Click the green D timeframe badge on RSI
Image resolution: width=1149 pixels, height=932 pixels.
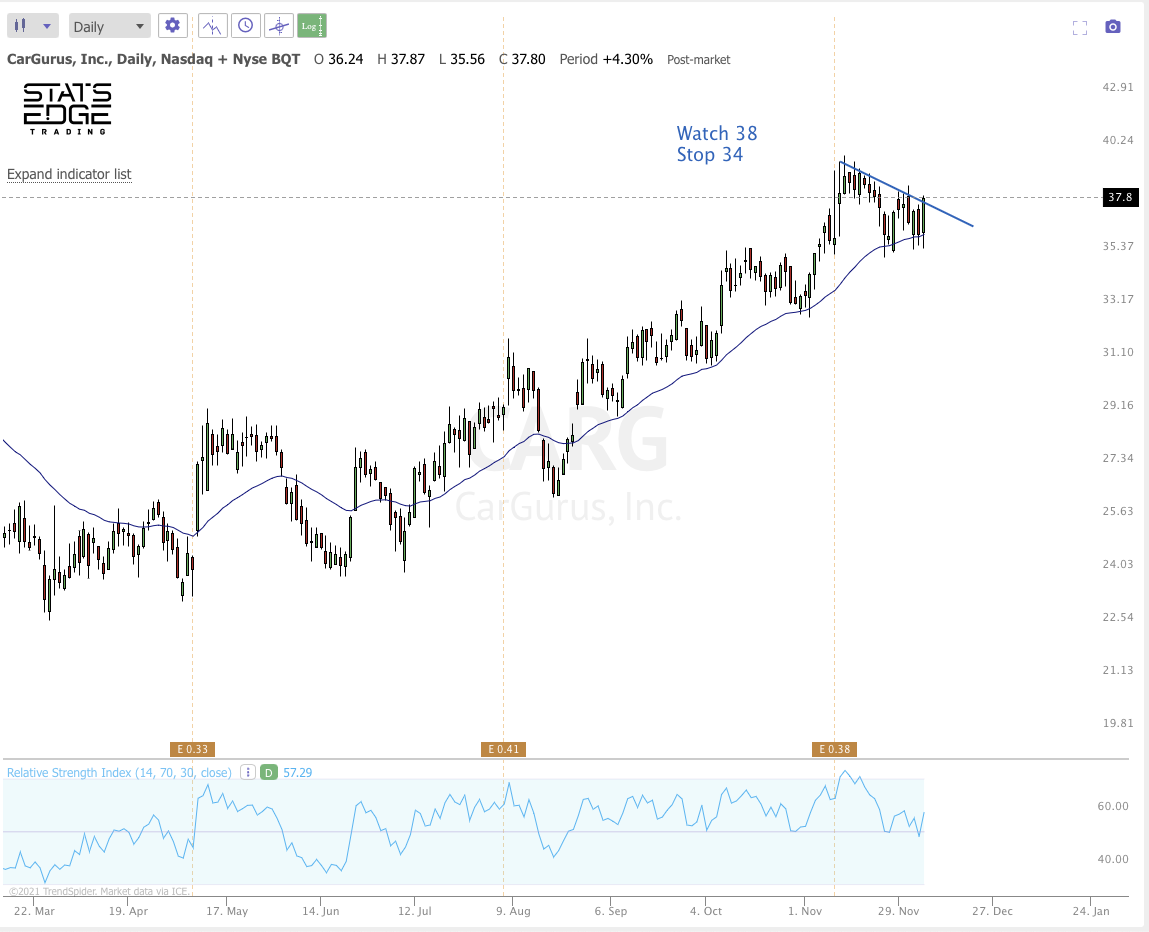pyautogui.click(x=268, y=772)
